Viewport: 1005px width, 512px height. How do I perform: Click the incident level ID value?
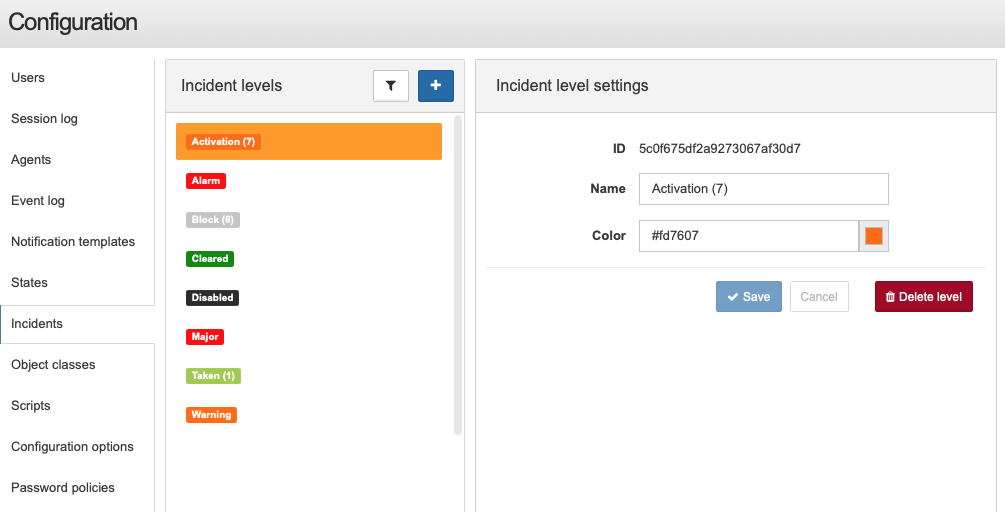coord(720,149)
